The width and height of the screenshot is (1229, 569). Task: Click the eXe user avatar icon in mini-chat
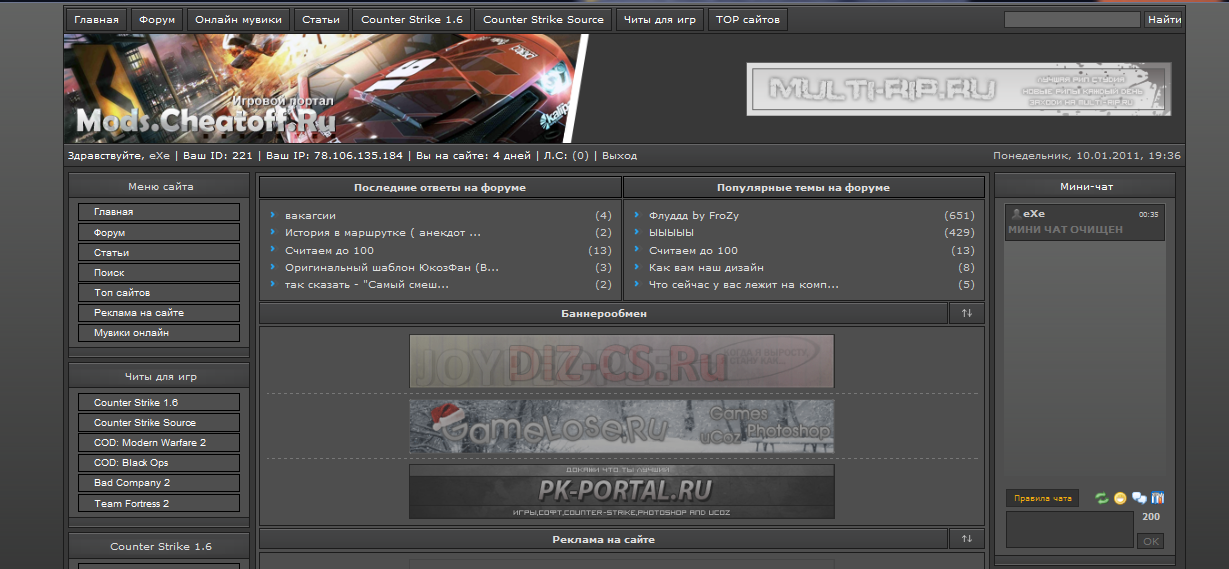1016,214
